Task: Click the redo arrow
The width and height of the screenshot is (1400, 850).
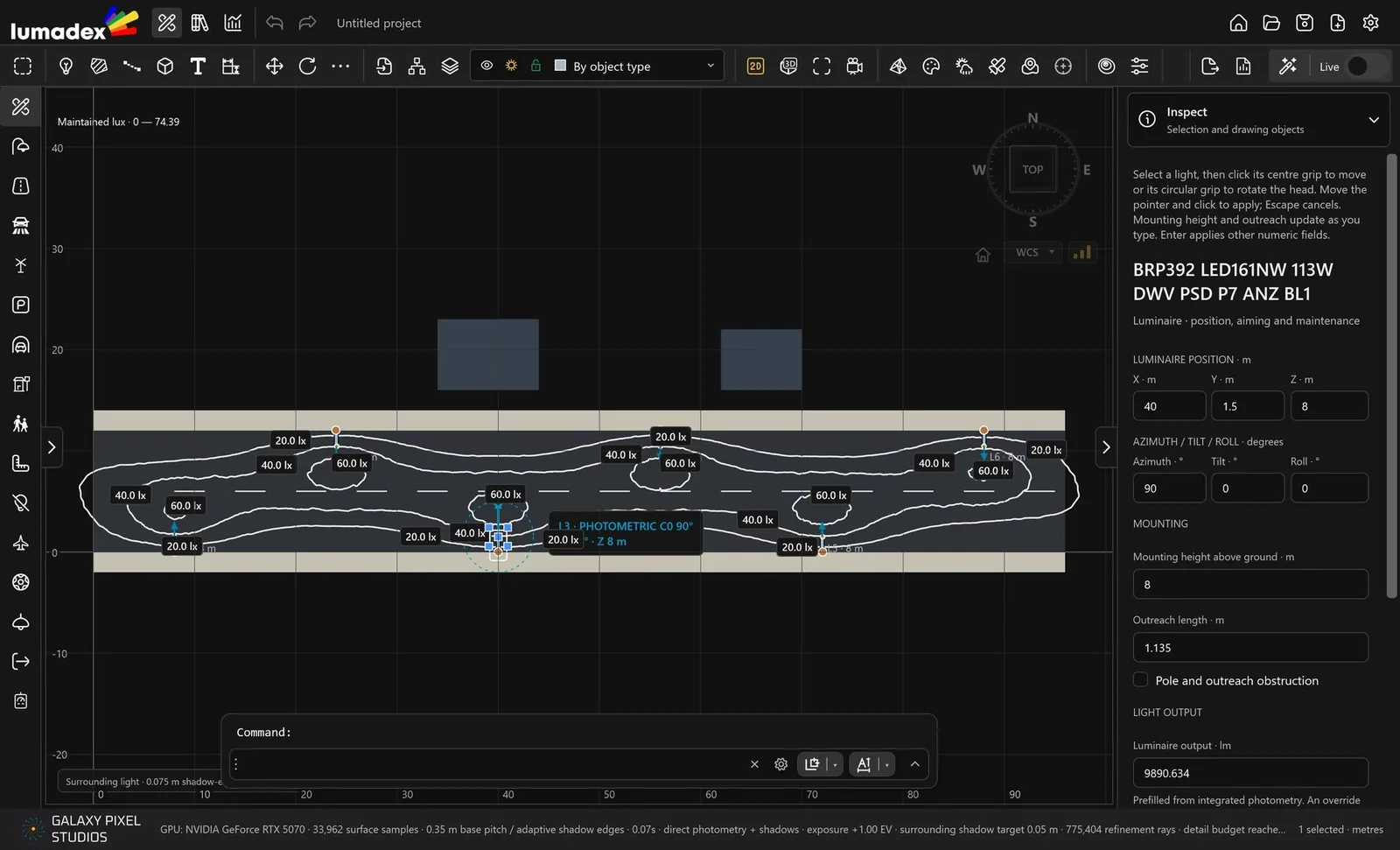Action: [307, 23]
